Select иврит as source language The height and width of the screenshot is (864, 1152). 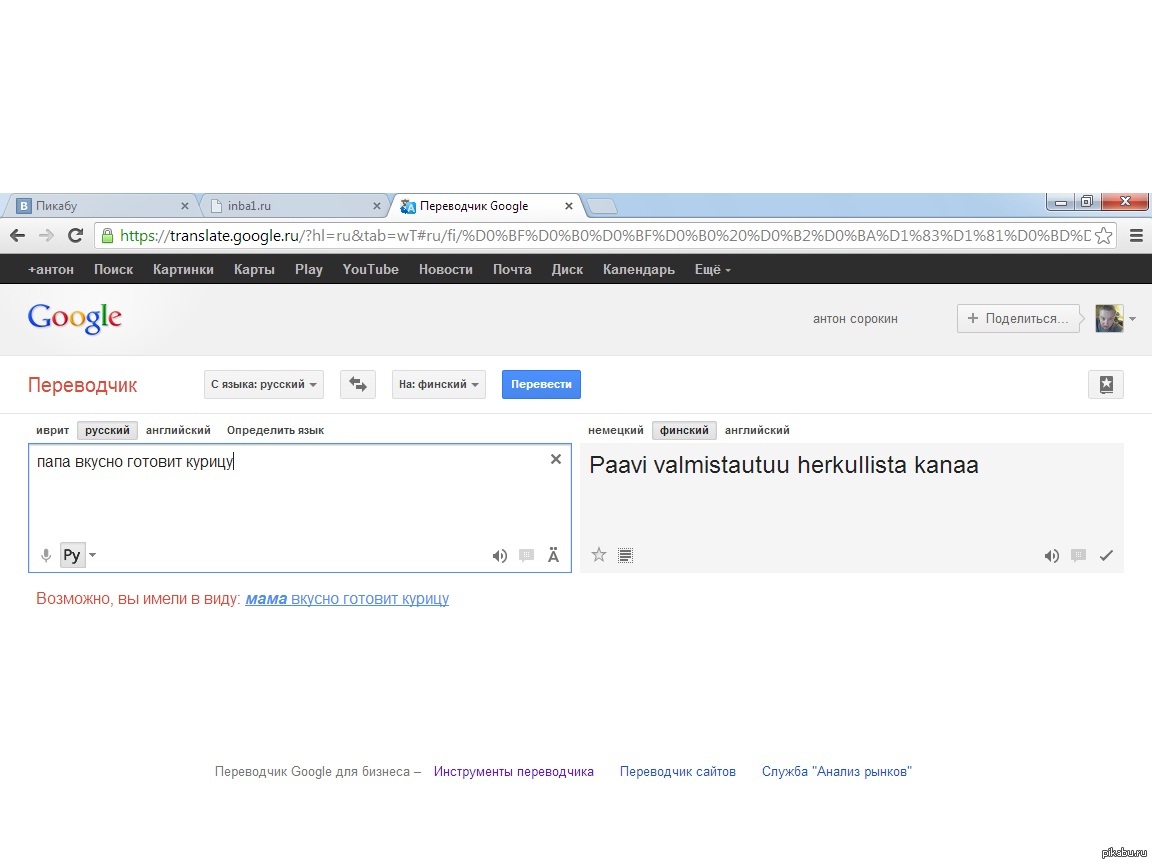click(53, 431)
